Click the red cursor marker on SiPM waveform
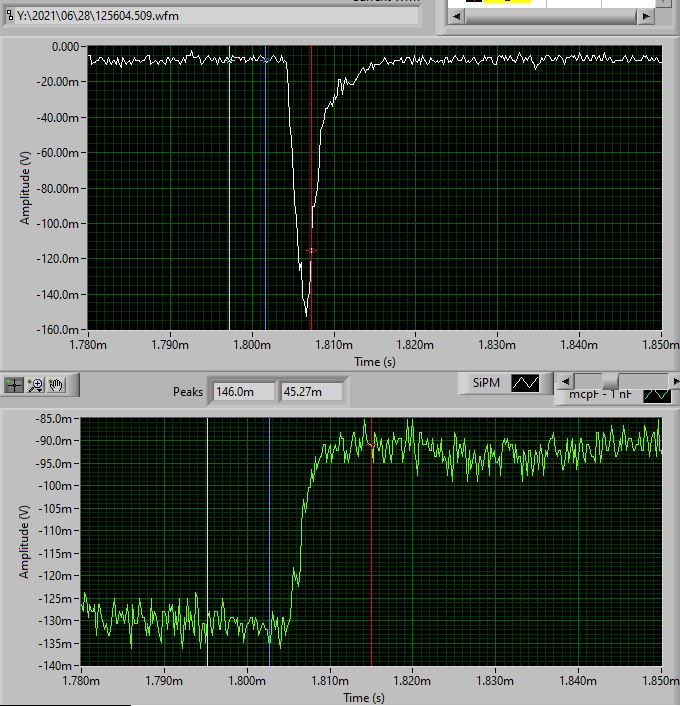The image size is (680, 706). pyautogui.click(x=311, y=251)
